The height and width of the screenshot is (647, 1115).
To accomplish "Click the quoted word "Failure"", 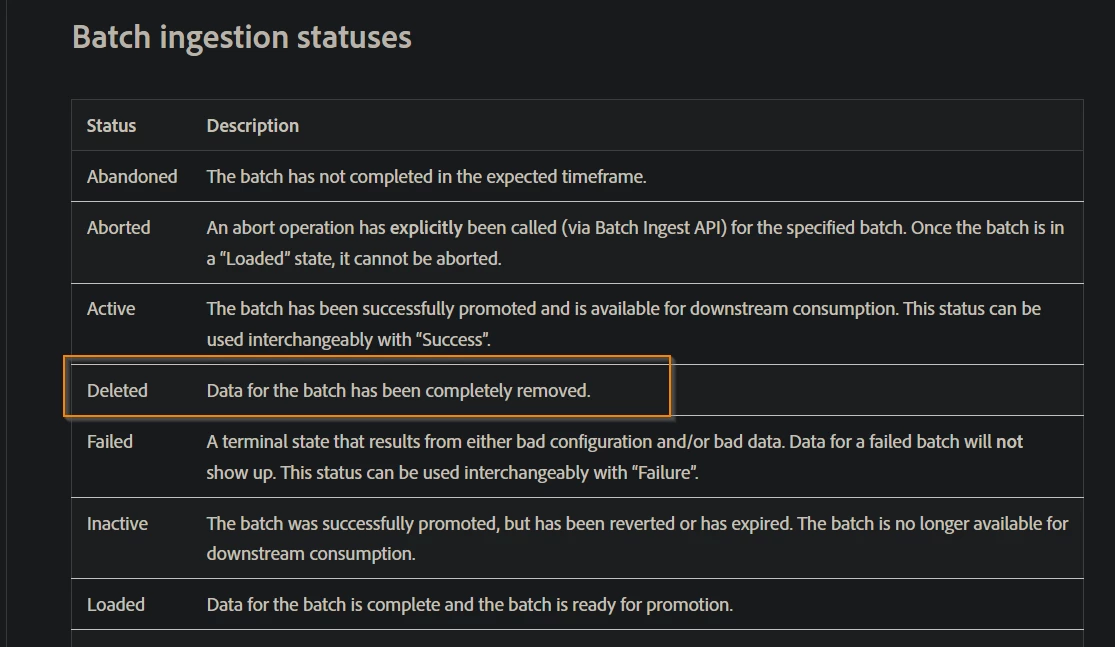I will [x=665, y=473].
